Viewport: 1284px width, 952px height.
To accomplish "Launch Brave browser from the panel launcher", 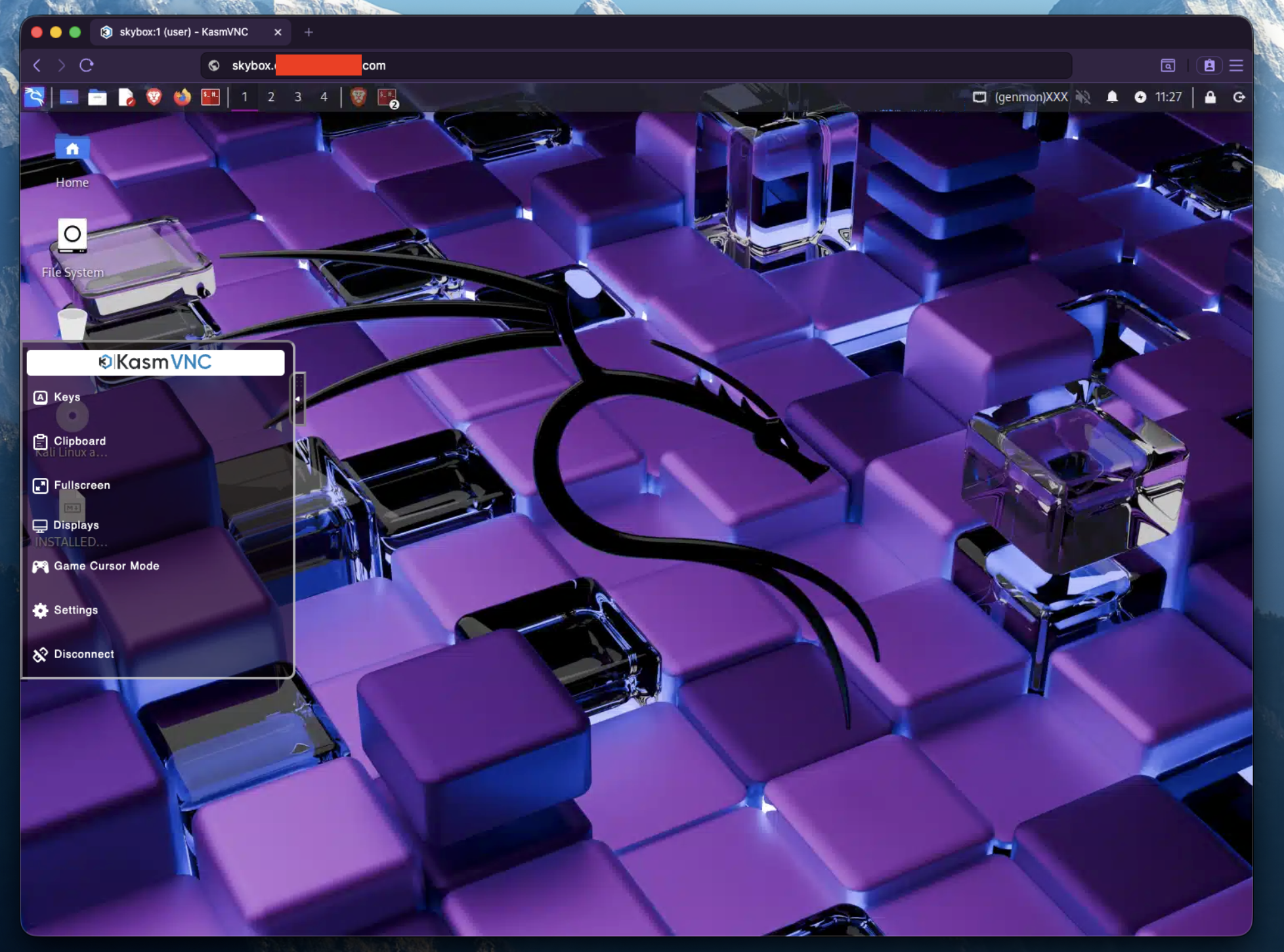I will (x=154, y=97).
